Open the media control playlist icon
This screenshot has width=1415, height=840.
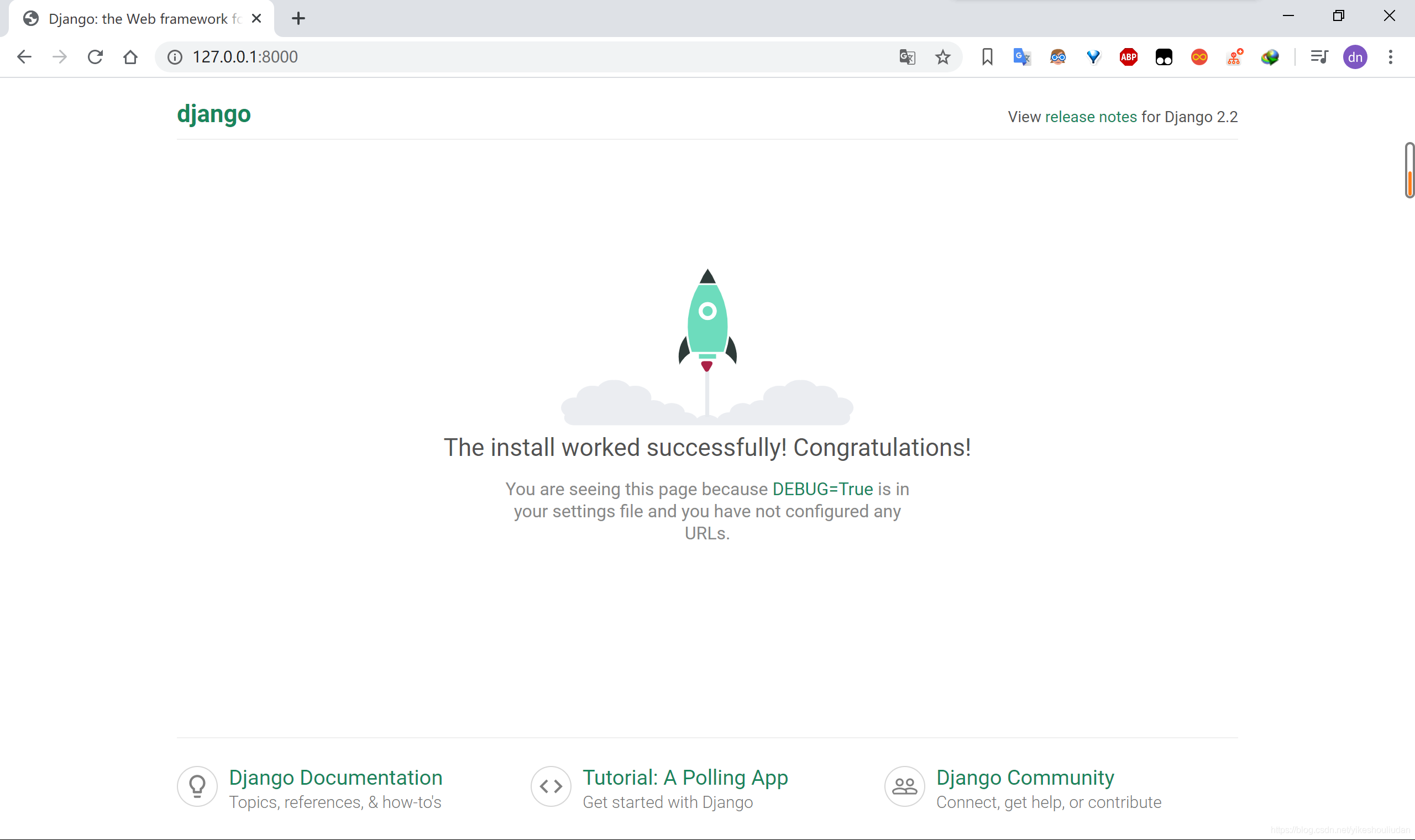click(x=1319, y=57)
